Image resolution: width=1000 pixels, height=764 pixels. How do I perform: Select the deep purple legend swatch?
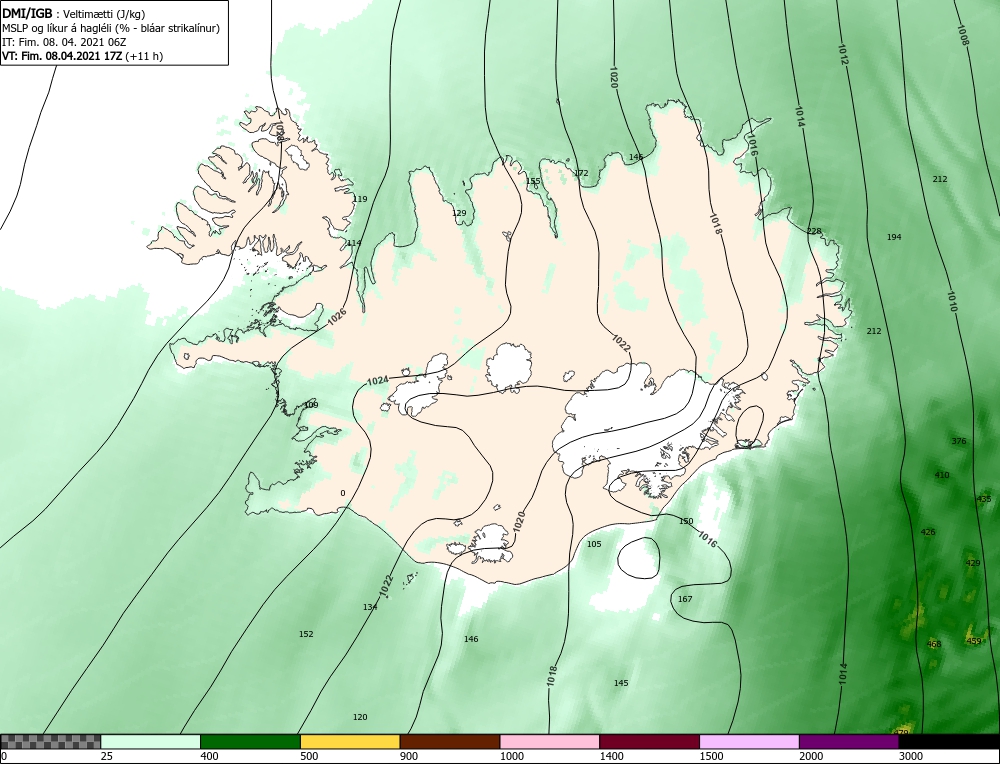pos(848,741)
